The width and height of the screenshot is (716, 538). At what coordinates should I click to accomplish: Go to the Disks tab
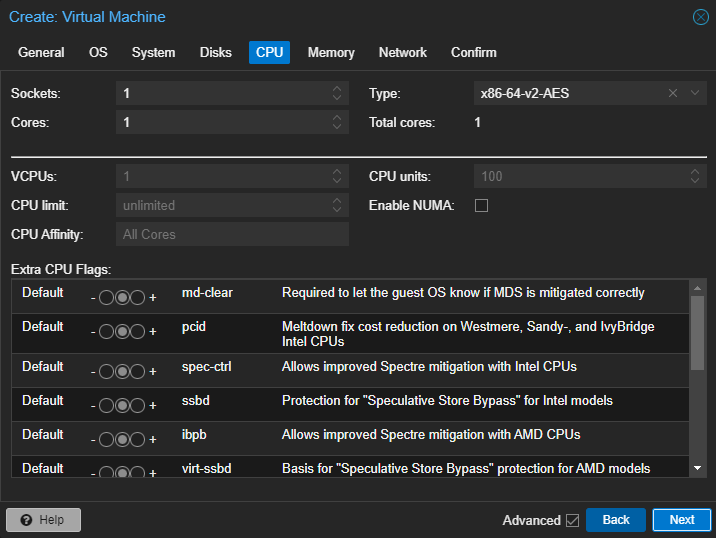215,52
